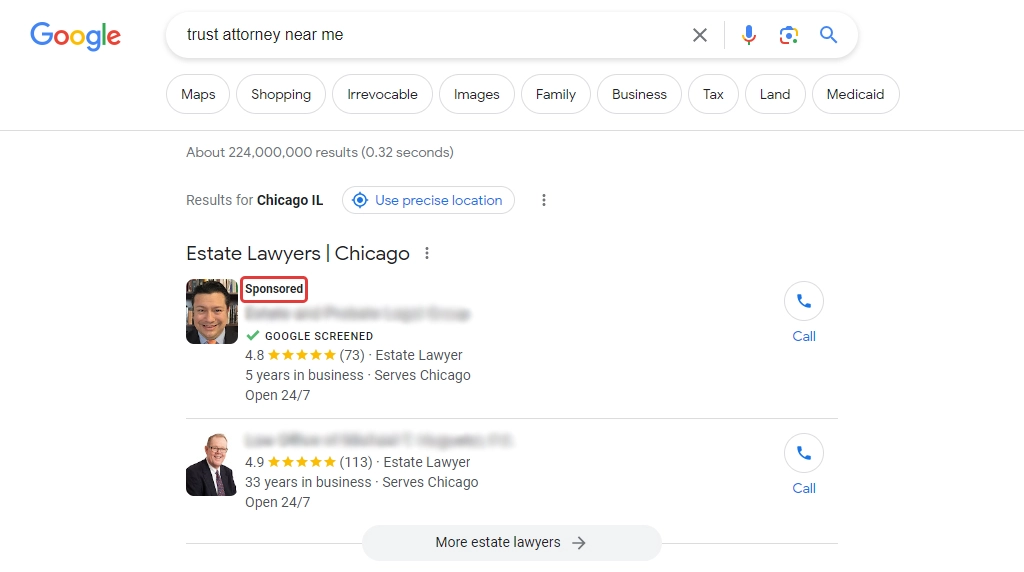This screenshot has width=1024, height=572.
Task: Select the Maps filter chip
Action: [x=198, y=94]
